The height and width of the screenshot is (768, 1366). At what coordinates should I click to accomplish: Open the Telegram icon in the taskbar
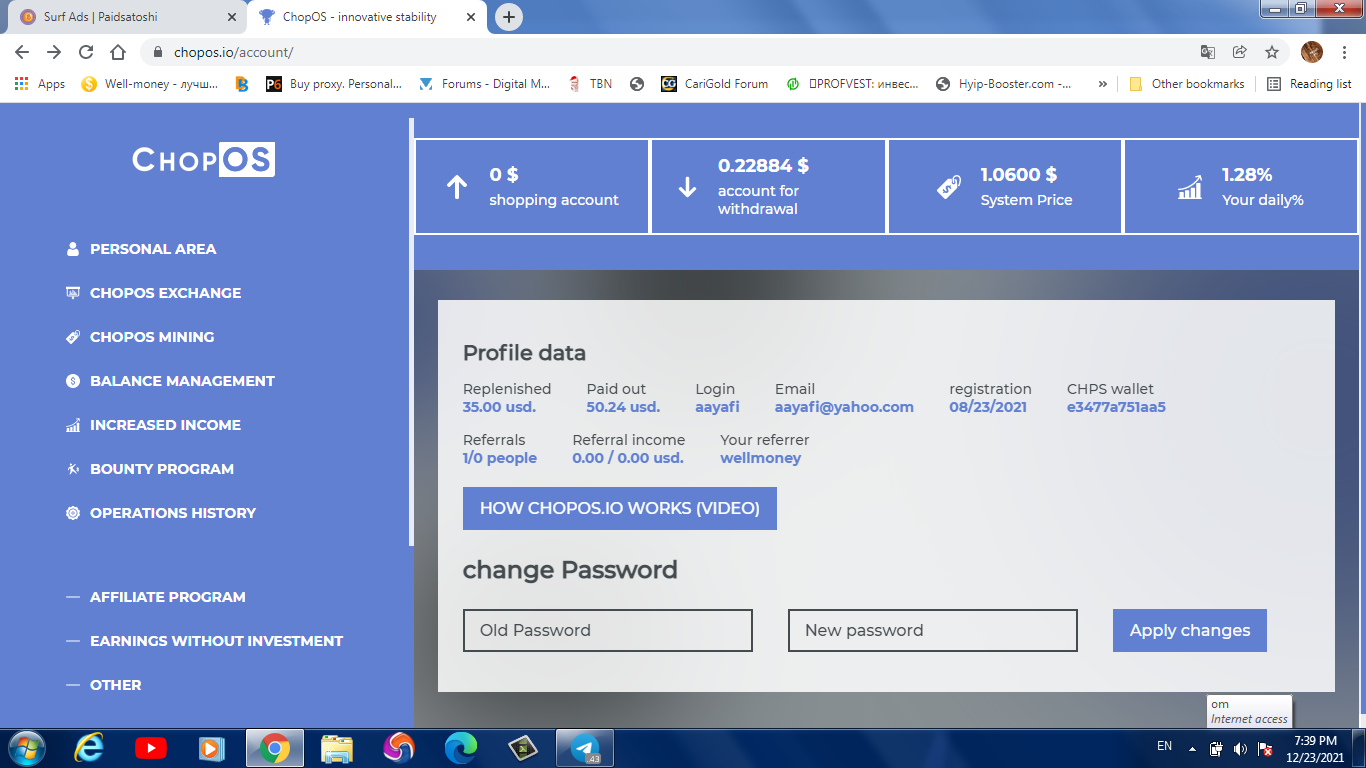(x=585, y=748)
